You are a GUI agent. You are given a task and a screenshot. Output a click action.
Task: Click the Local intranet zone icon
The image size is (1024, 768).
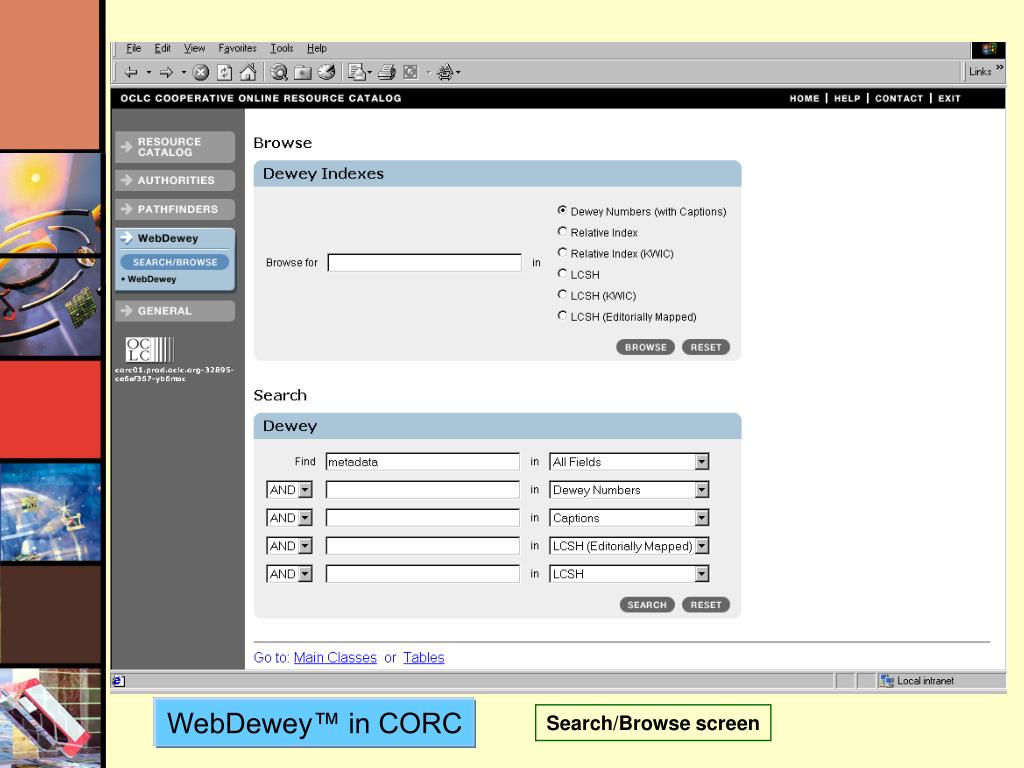tap(886, 680)
